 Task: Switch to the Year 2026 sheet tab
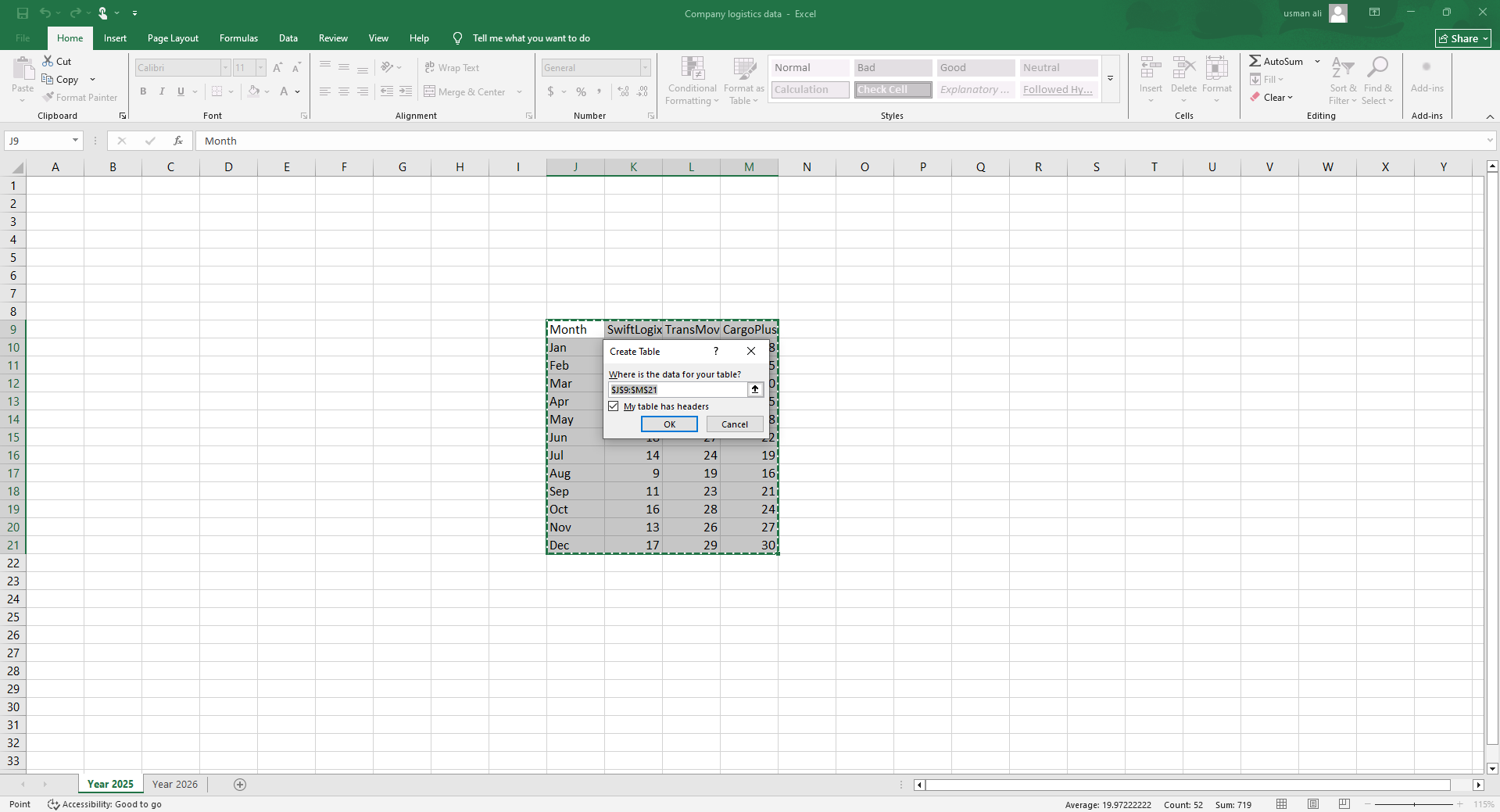175,785
